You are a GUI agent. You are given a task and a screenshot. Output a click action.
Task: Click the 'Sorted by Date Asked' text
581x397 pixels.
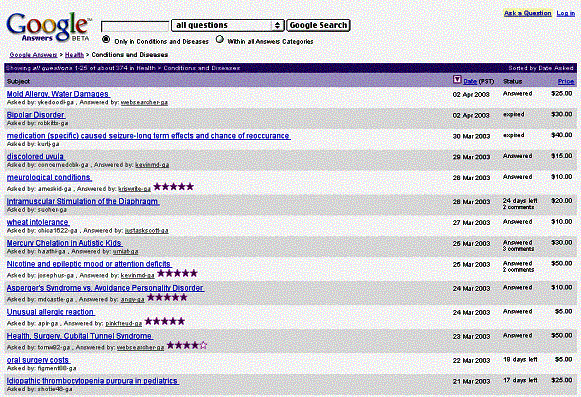(x=541, y=68)
